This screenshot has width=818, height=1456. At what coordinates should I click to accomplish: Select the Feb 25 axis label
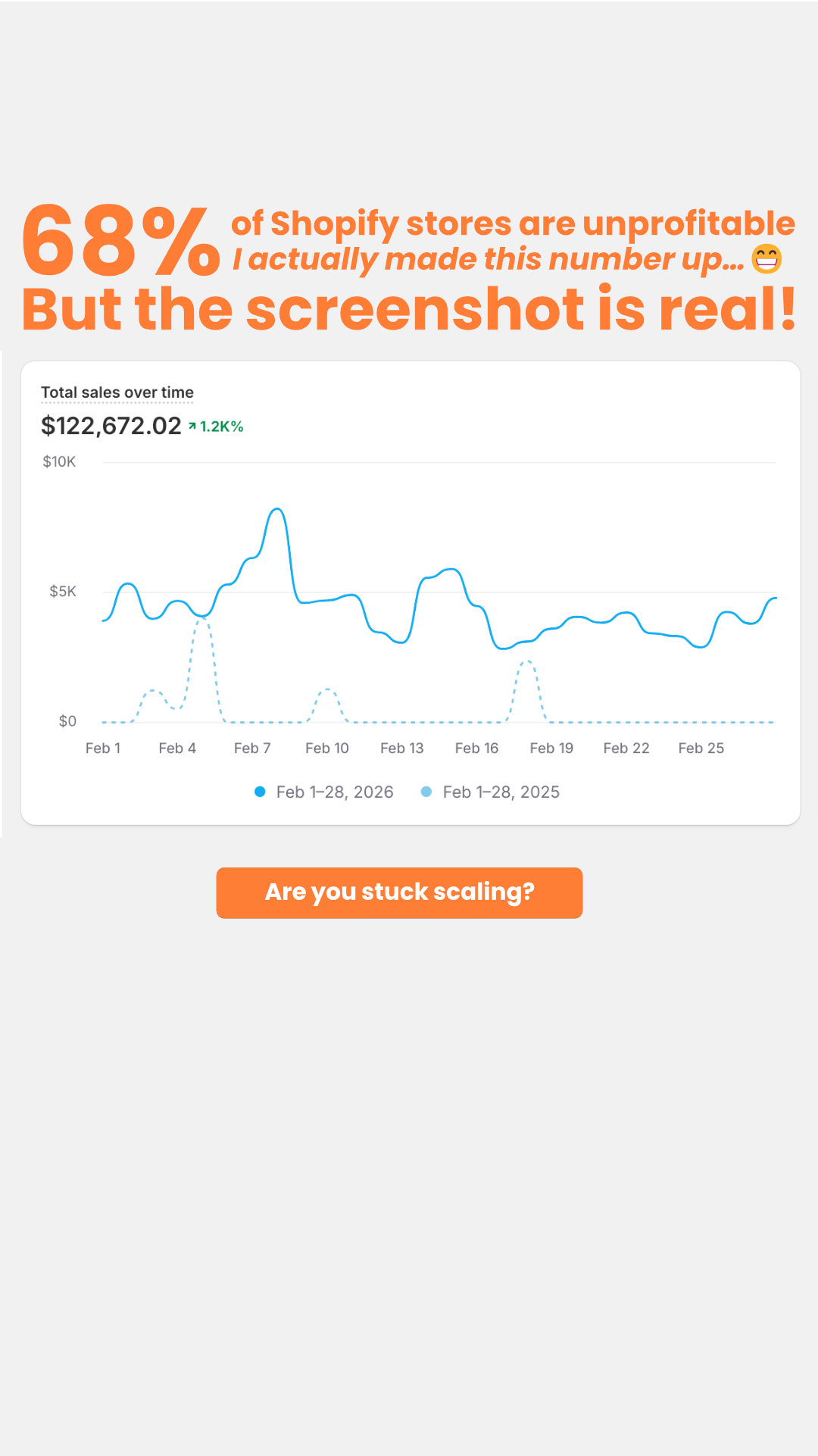tap(701, 748)
